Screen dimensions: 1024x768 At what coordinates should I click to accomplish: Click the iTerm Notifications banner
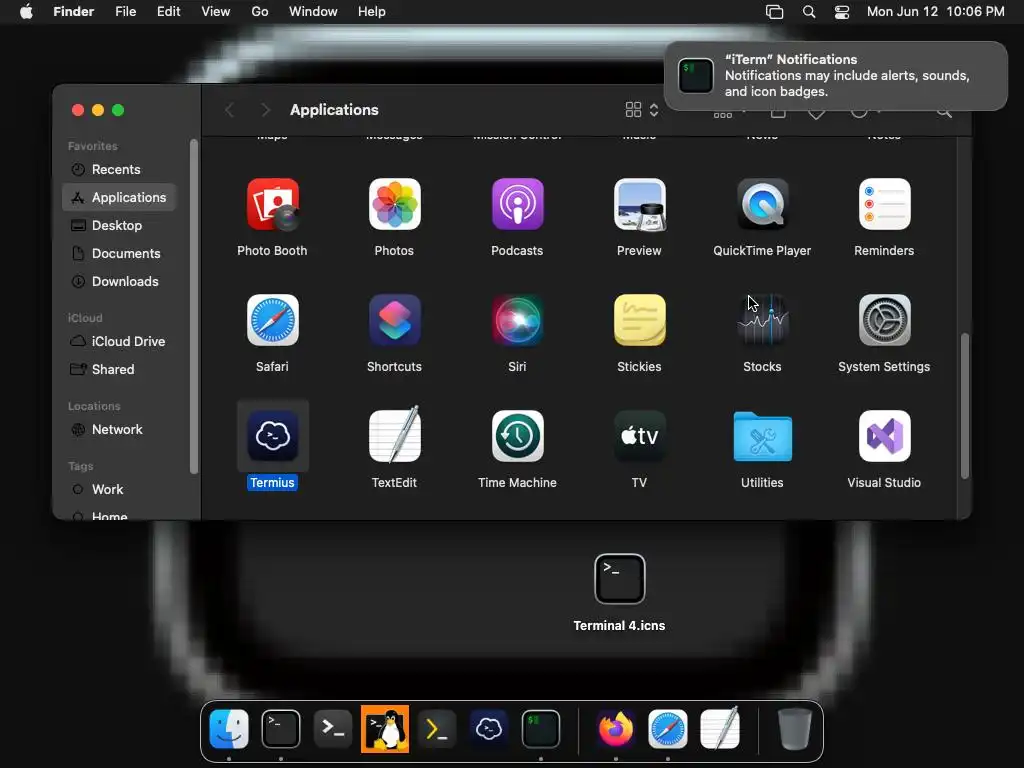(x=836, y=76)
